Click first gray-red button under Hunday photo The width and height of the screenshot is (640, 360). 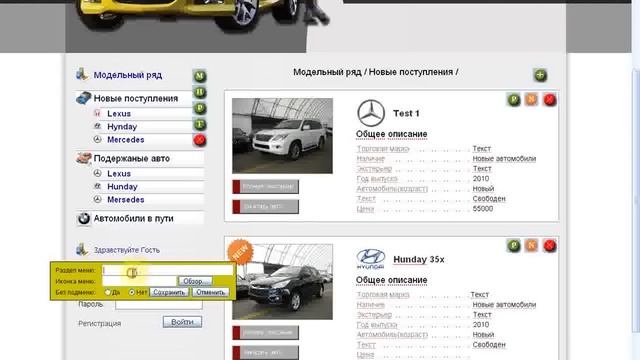tap(265, 333)
